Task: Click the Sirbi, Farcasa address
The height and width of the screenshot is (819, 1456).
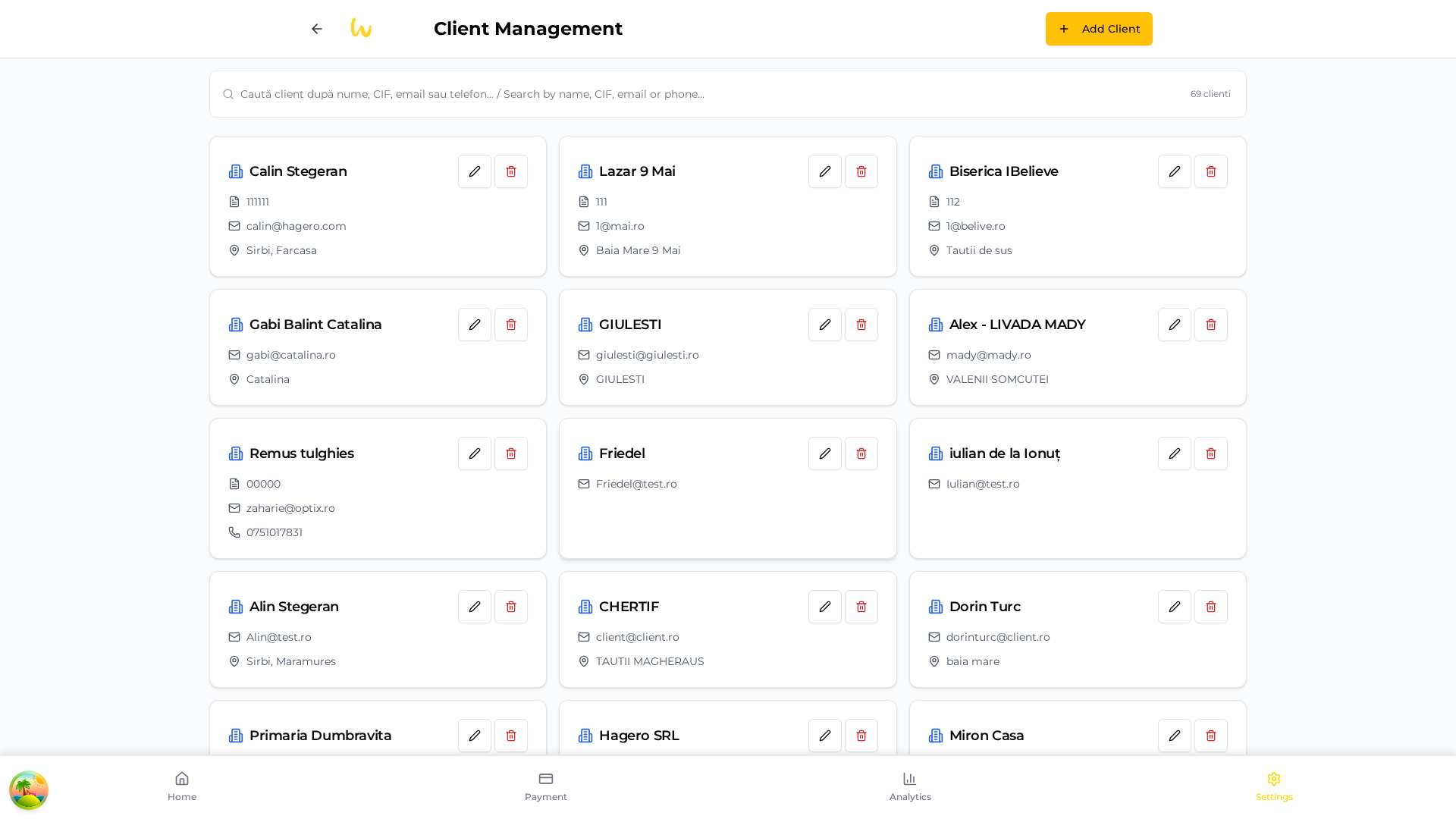Action: pos(281,250)
